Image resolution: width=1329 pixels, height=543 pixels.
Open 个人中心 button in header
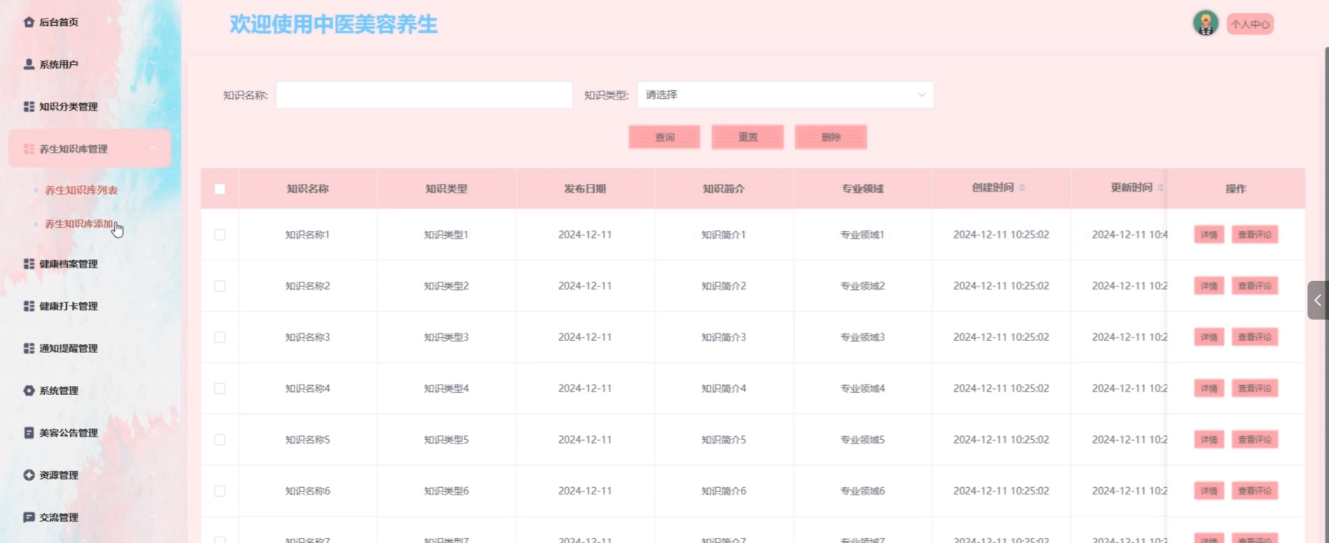click(x=1250, y=24)
